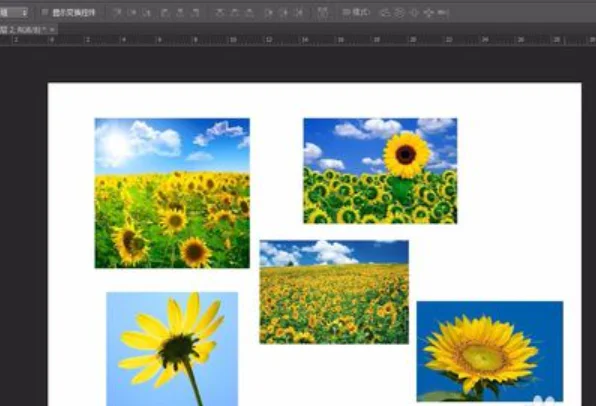Click the Align top edges icon
Viewport: 596px width, 406px height.
118,13
